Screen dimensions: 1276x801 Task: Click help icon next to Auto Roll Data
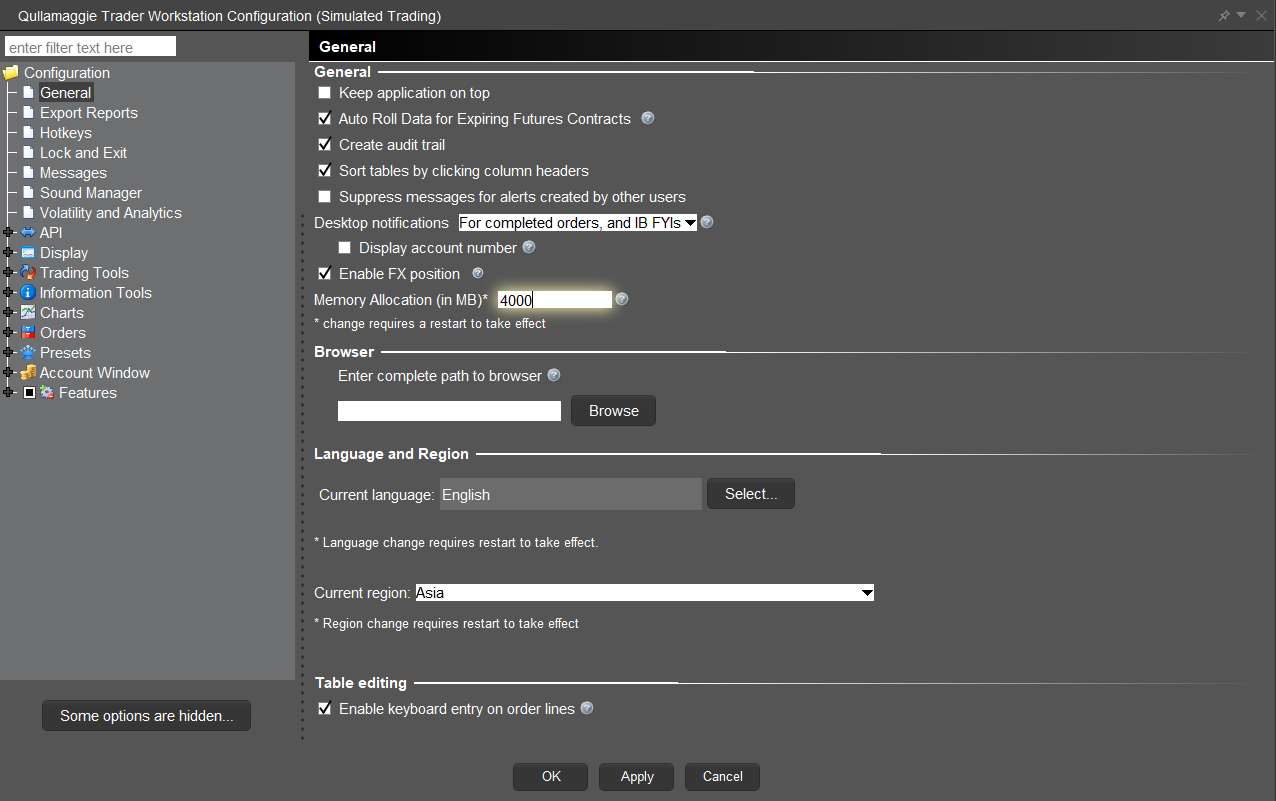[648, 118]
